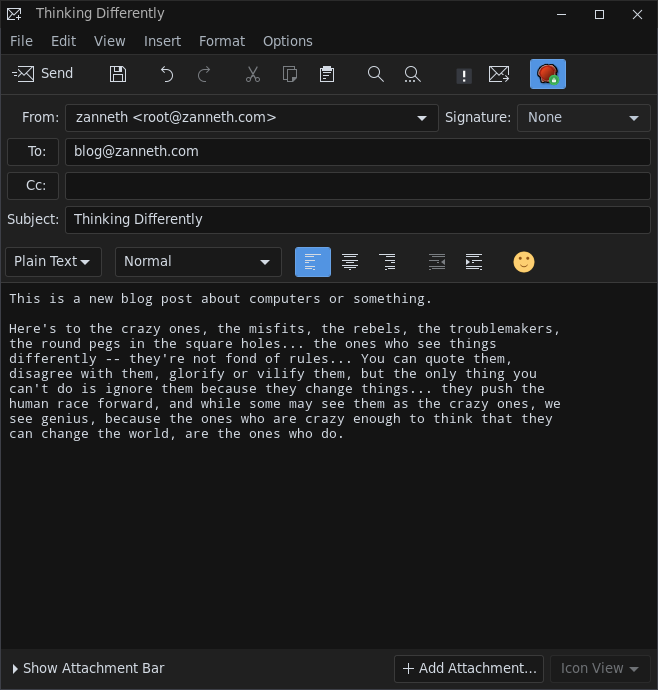Open the From account dropdown
The width and height of the screenshot is (658, 690).
pos(252,117)
